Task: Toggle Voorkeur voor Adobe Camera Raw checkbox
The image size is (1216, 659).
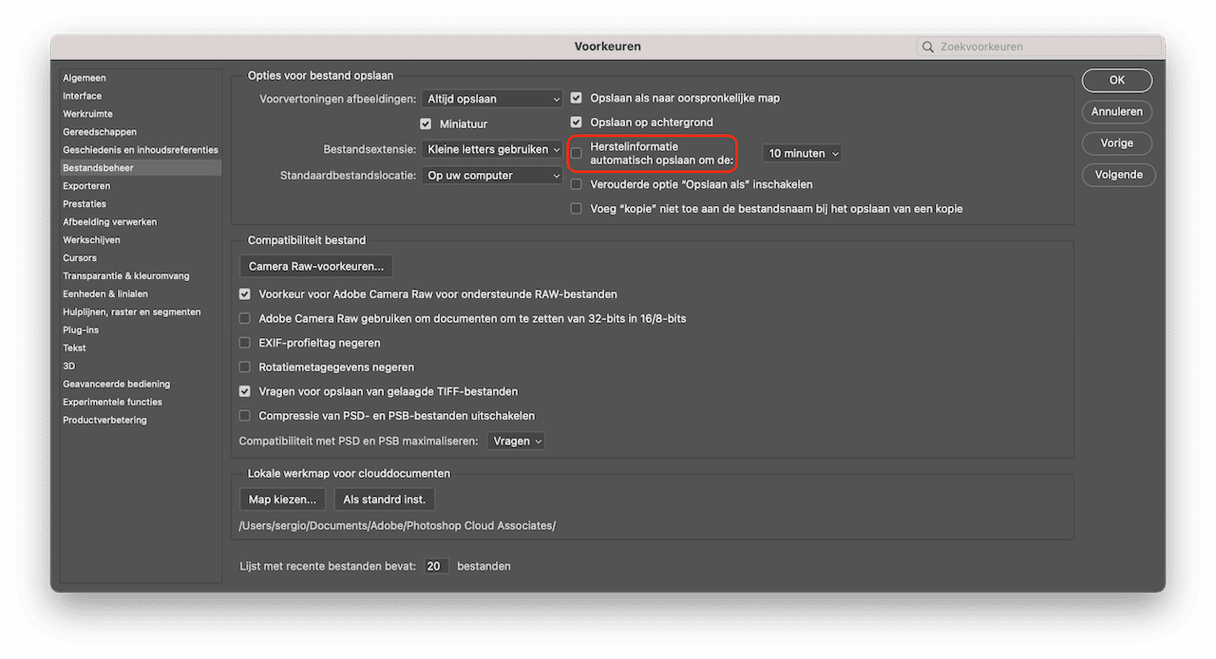Action: coord(244,295)
